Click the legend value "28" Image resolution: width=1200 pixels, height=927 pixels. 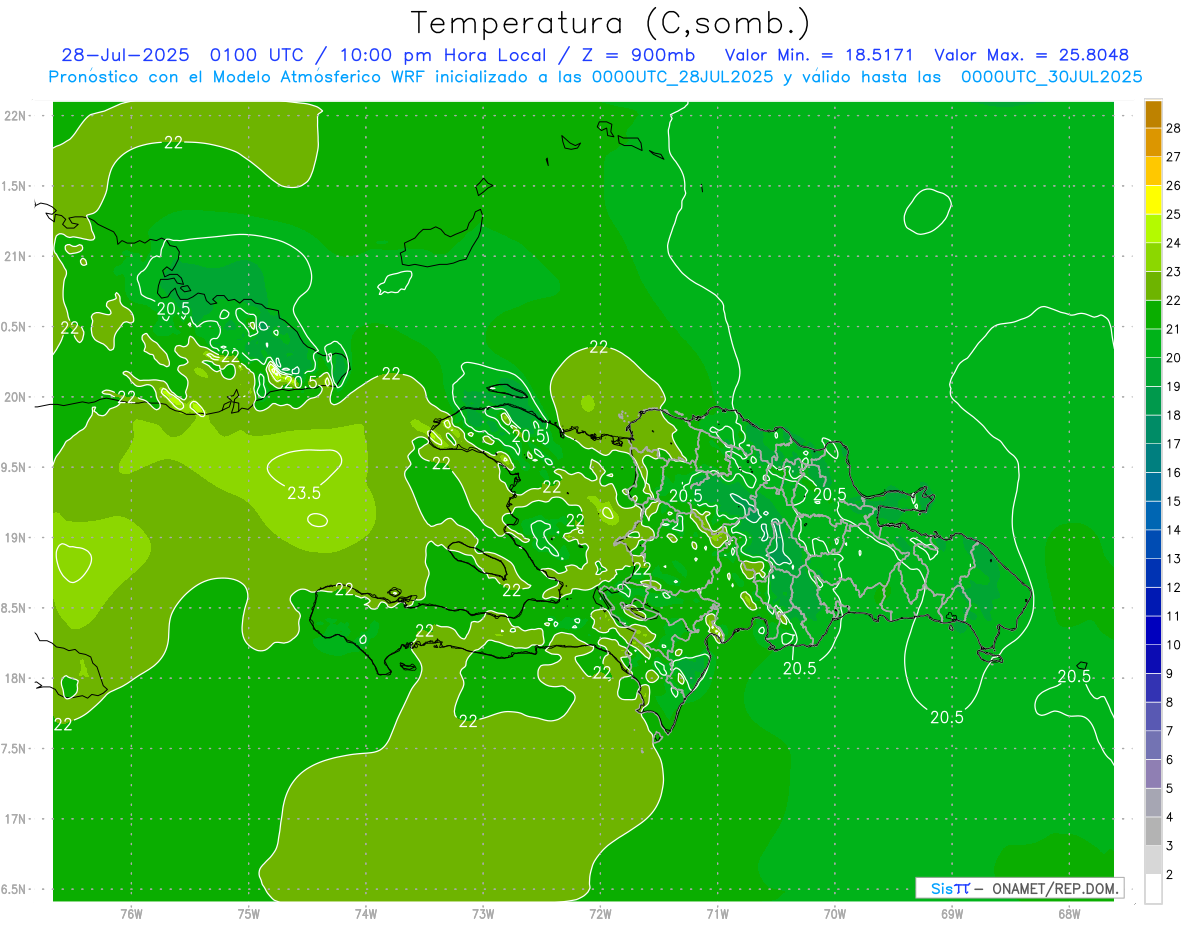(x=1174, y=128)
